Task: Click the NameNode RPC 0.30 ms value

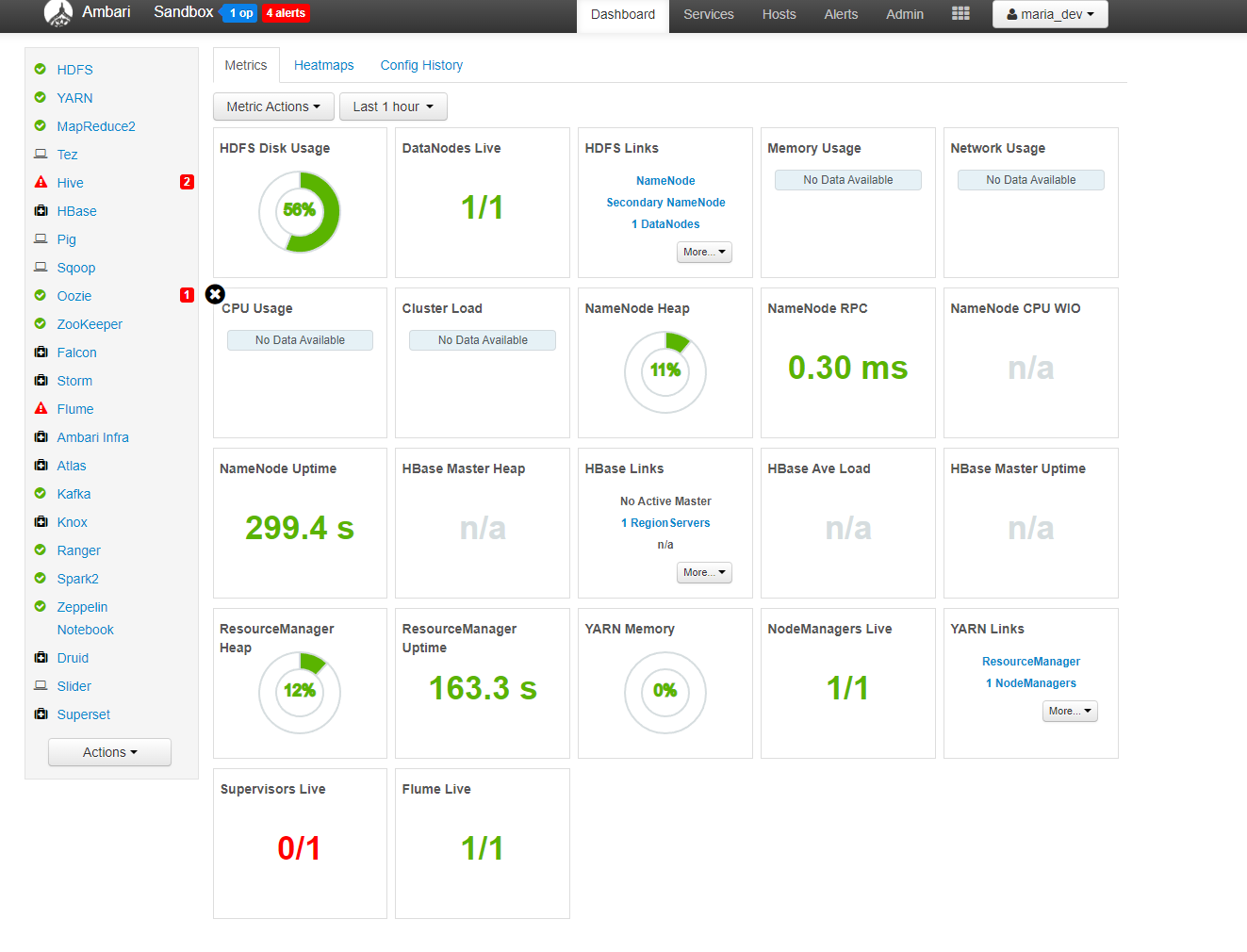Action: tap(848, 368)
